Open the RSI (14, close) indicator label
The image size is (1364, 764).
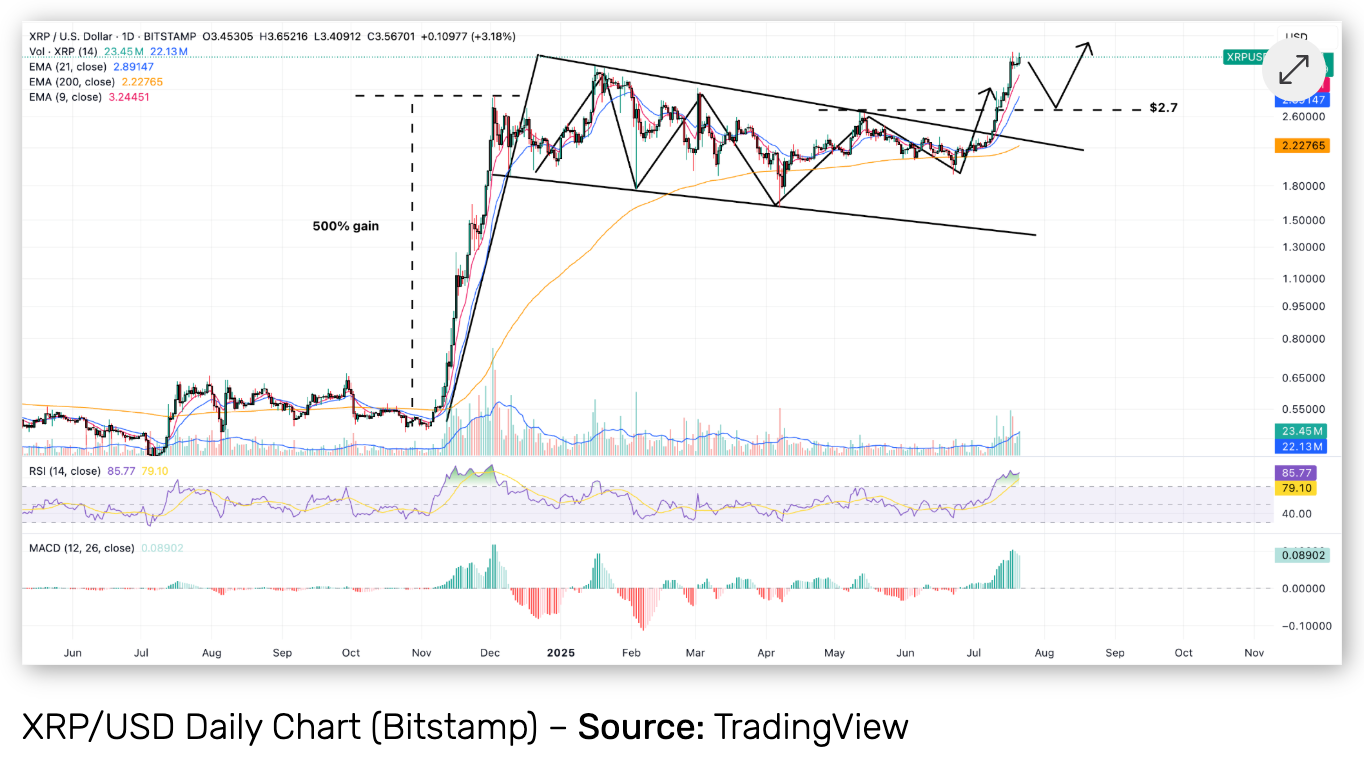[x=65, y=470]
